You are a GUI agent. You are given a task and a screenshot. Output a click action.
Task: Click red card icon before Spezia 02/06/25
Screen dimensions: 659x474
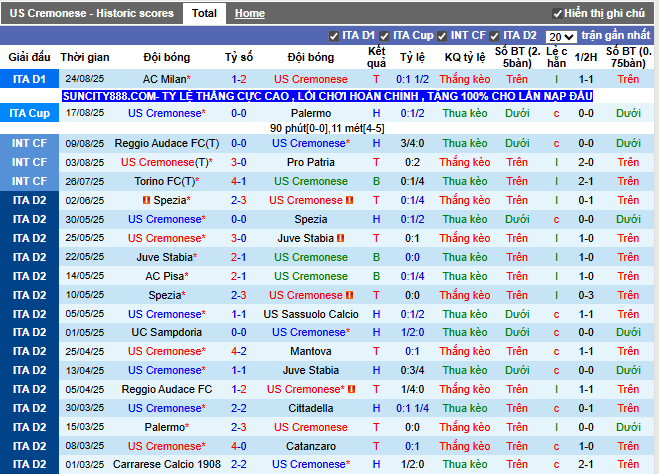point(146,200)
